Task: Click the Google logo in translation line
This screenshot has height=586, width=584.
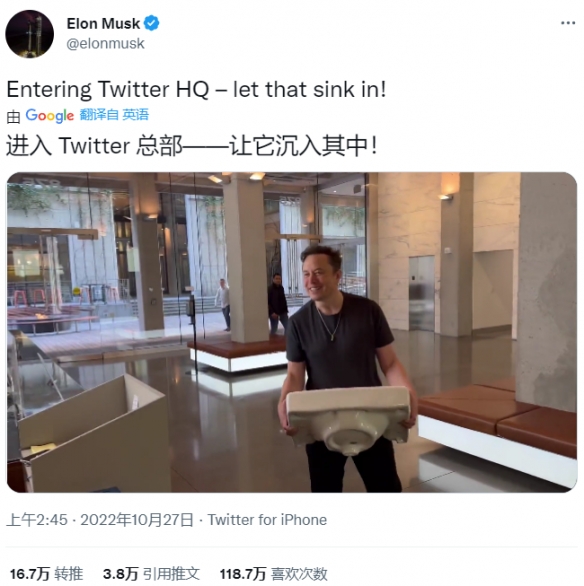Action: [50, 115]
